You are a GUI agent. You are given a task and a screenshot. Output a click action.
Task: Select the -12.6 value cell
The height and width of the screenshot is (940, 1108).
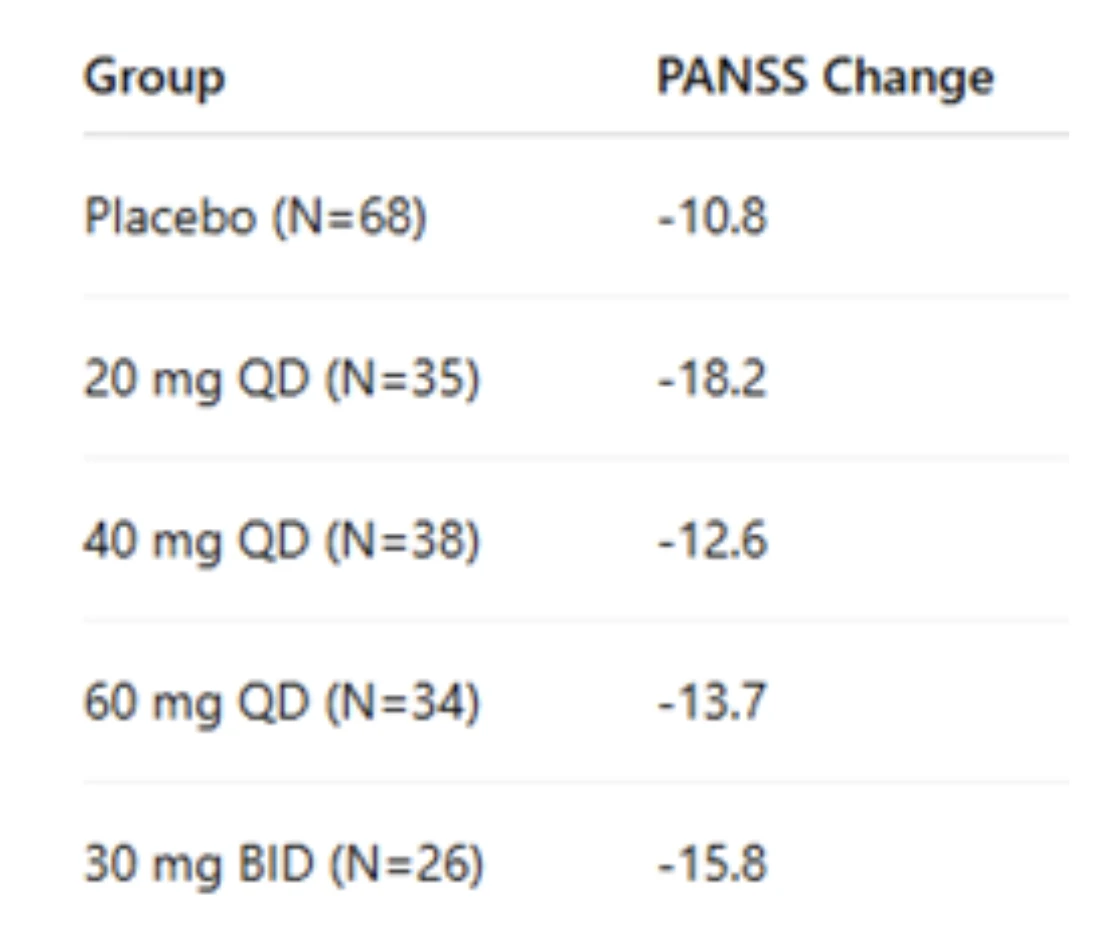tap(712, 541)
